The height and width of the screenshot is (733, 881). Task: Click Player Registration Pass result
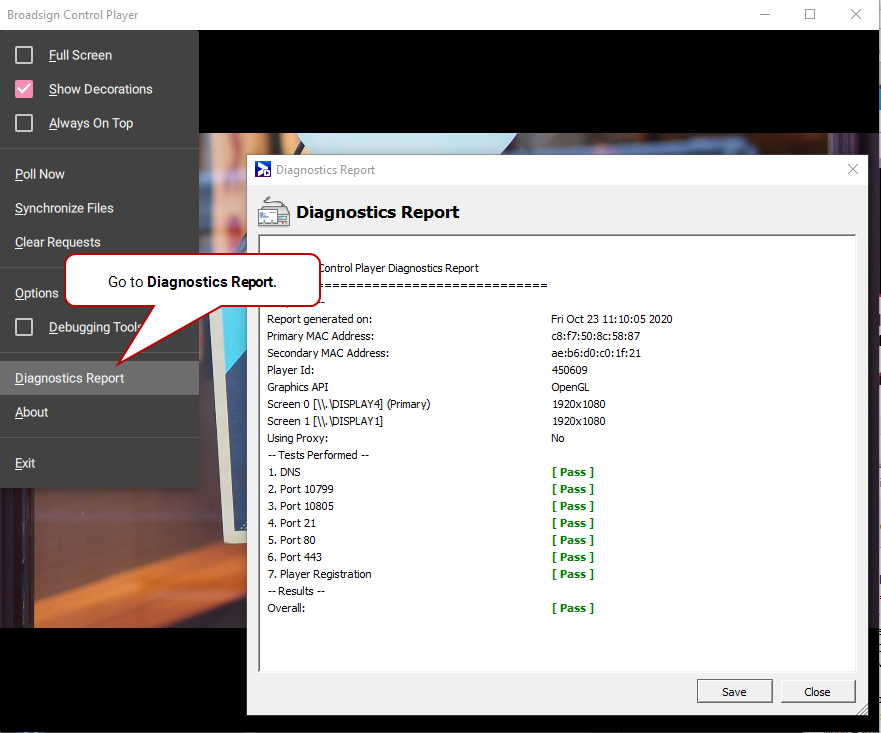(x=573, y=574)
